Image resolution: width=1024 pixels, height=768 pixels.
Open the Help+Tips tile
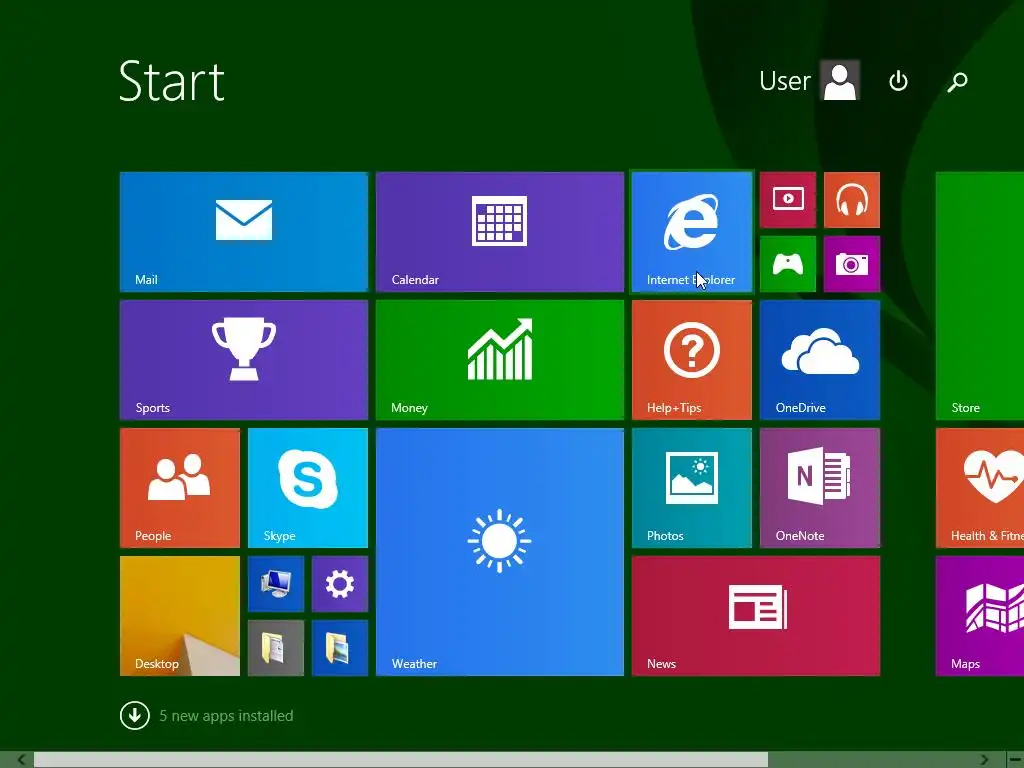(692, 360)
